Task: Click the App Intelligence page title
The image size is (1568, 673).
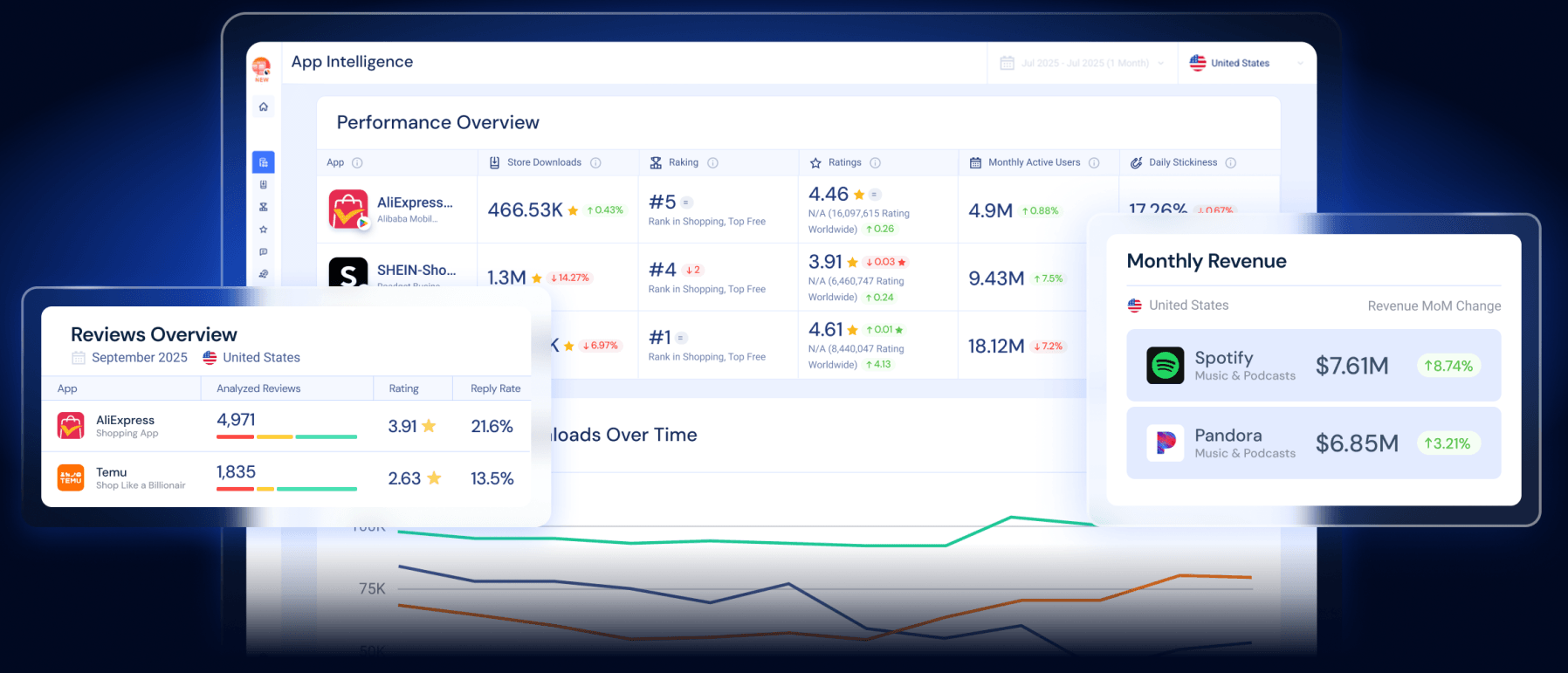Action: (352, 62)
